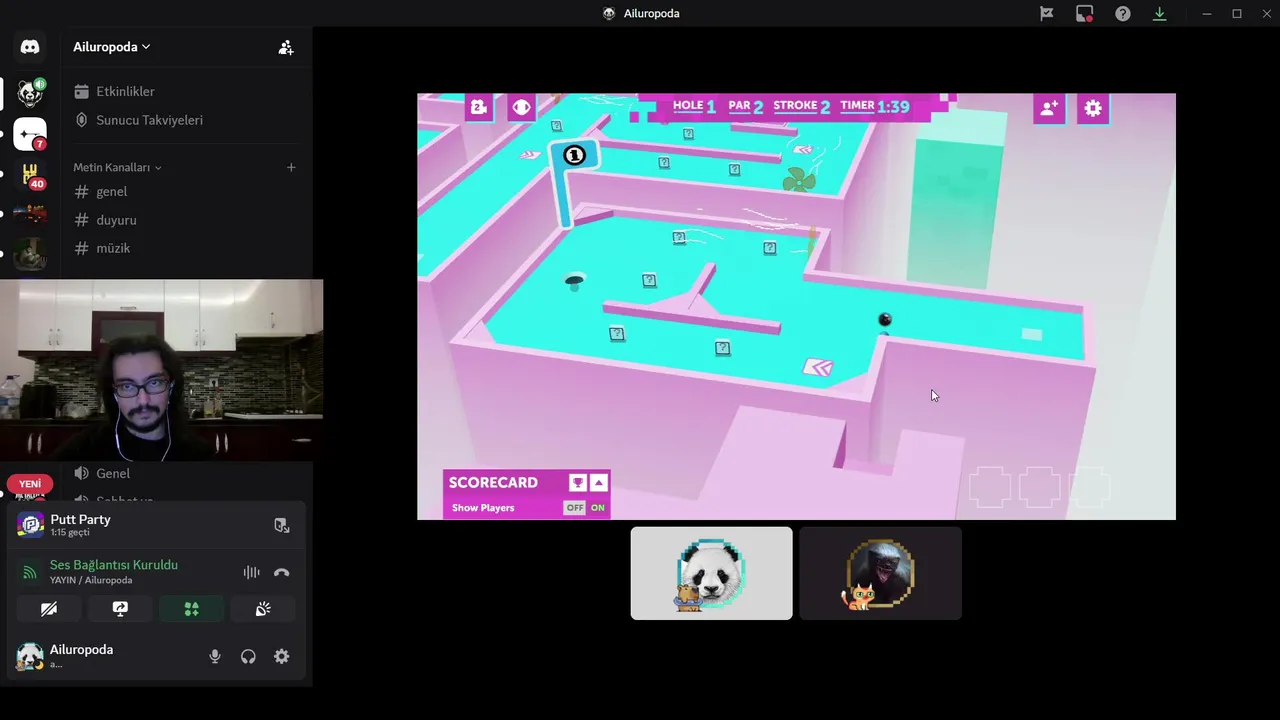Share your screen button
The height and width of the screenshot is (720, 1280).
click(x=120, y=608)
